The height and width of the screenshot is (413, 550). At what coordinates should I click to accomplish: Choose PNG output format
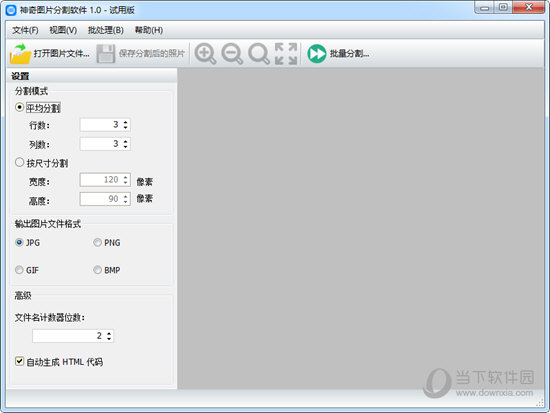pos(98,242)
